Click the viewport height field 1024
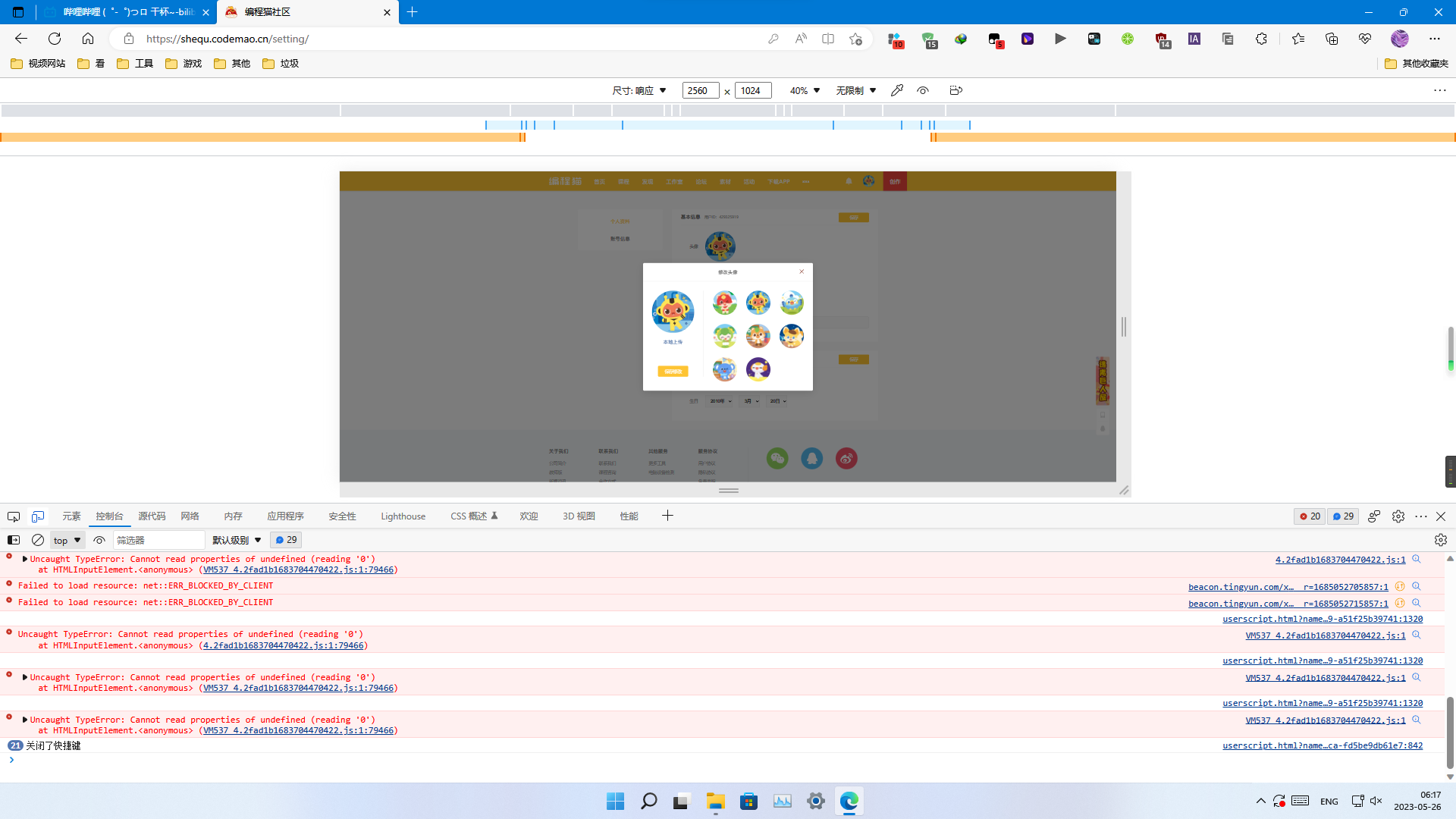The height and width of the screenshot is (819, 1456). (753, 90)
